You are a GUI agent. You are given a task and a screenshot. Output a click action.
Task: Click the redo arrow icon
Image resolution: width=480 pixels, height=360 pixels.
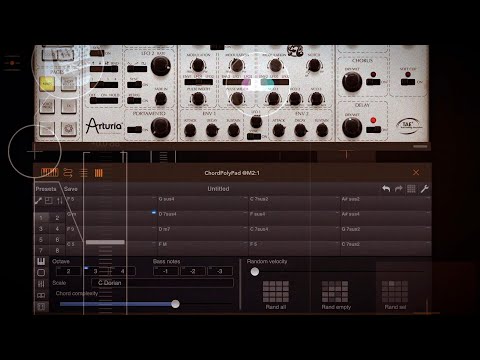[399, 189]
